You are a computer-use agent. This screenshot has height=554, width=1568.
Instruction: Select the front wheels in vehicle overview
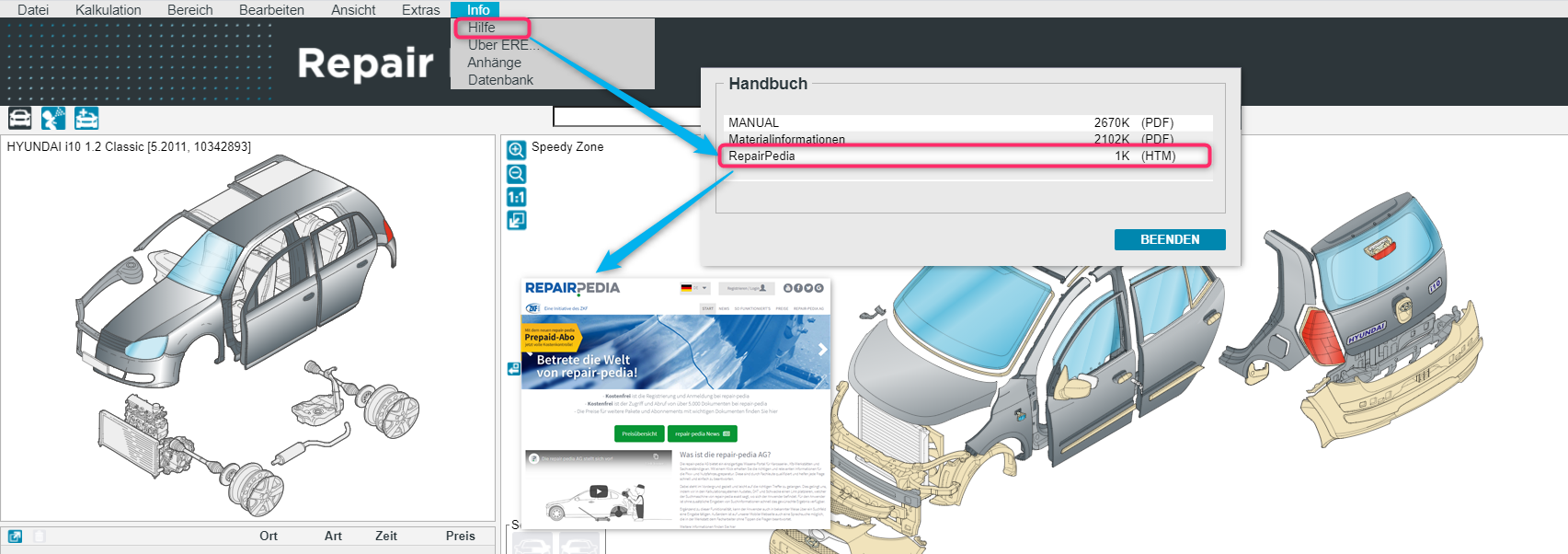(254, 487)
